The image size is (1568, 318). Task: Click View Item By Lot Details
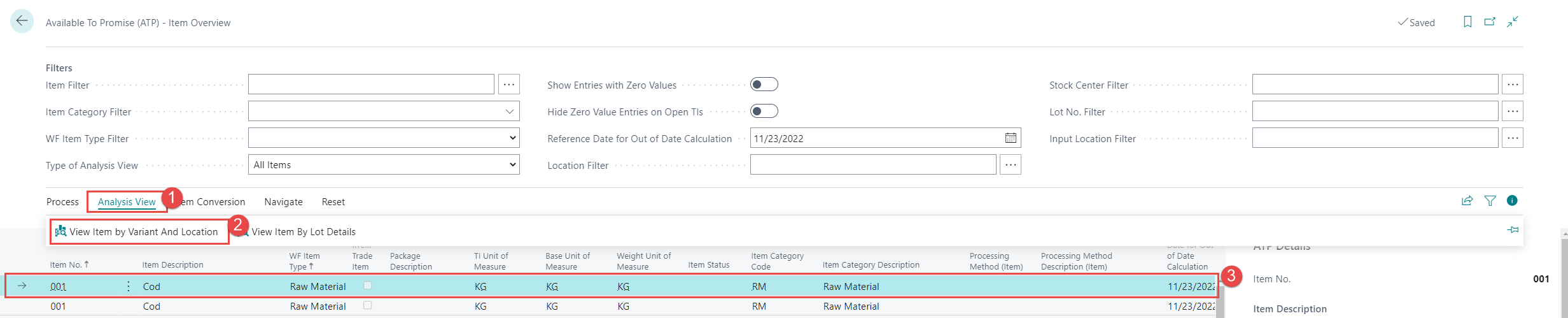pos(303,232)
